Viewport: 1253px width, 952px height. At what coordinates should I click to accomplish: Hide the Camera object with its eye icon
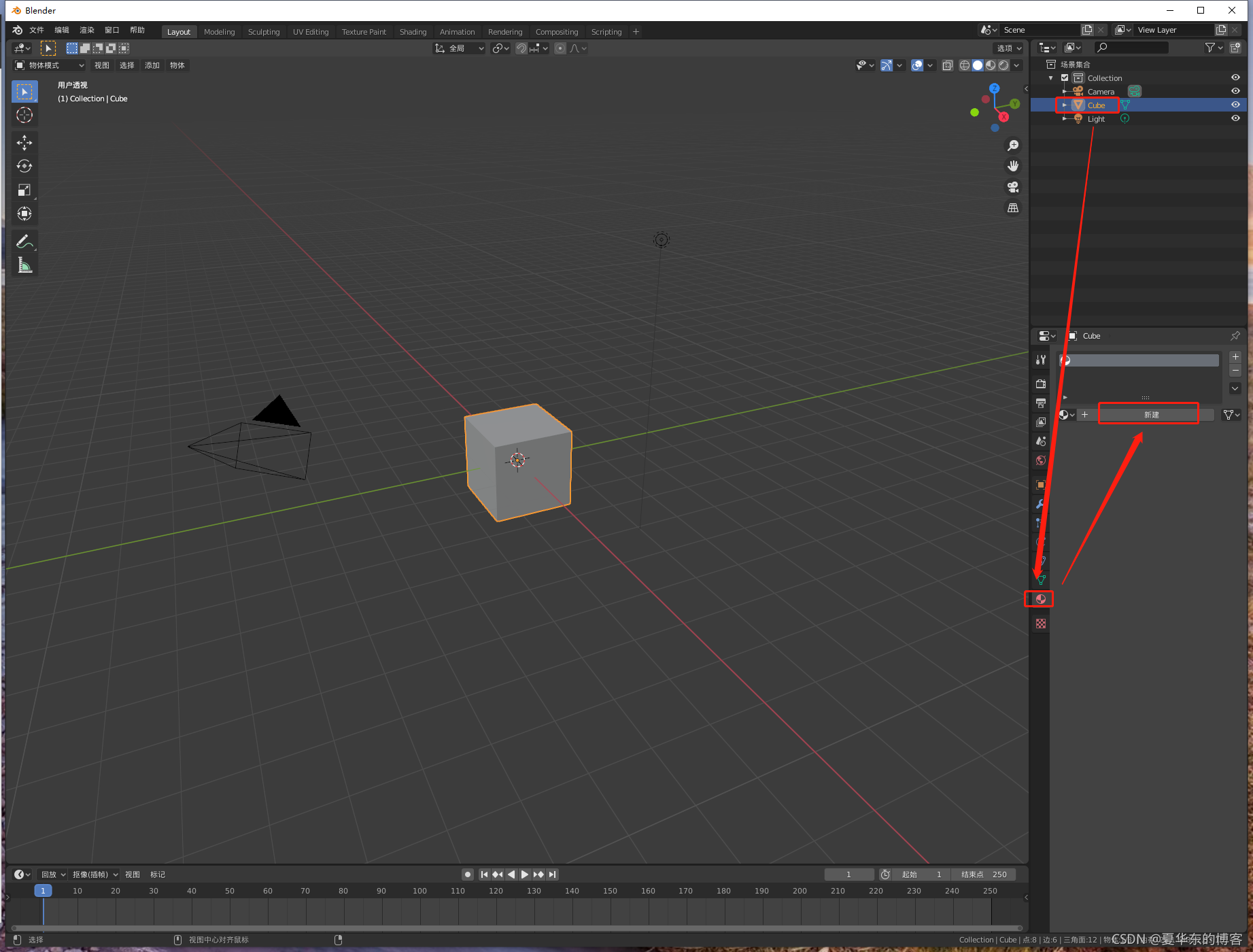pos(1235,91)
